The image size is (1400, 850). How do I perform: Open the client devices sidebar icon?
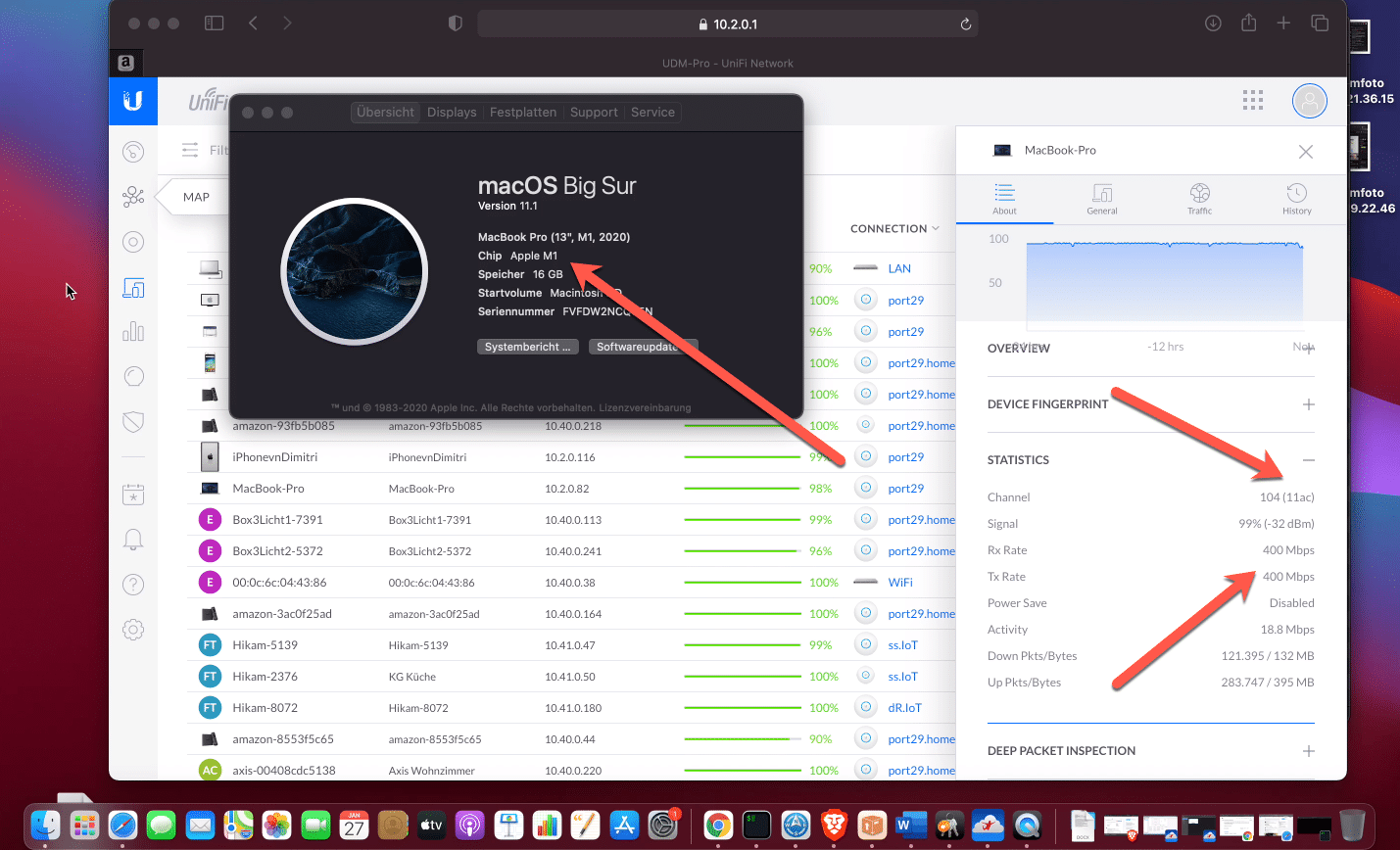133,287
